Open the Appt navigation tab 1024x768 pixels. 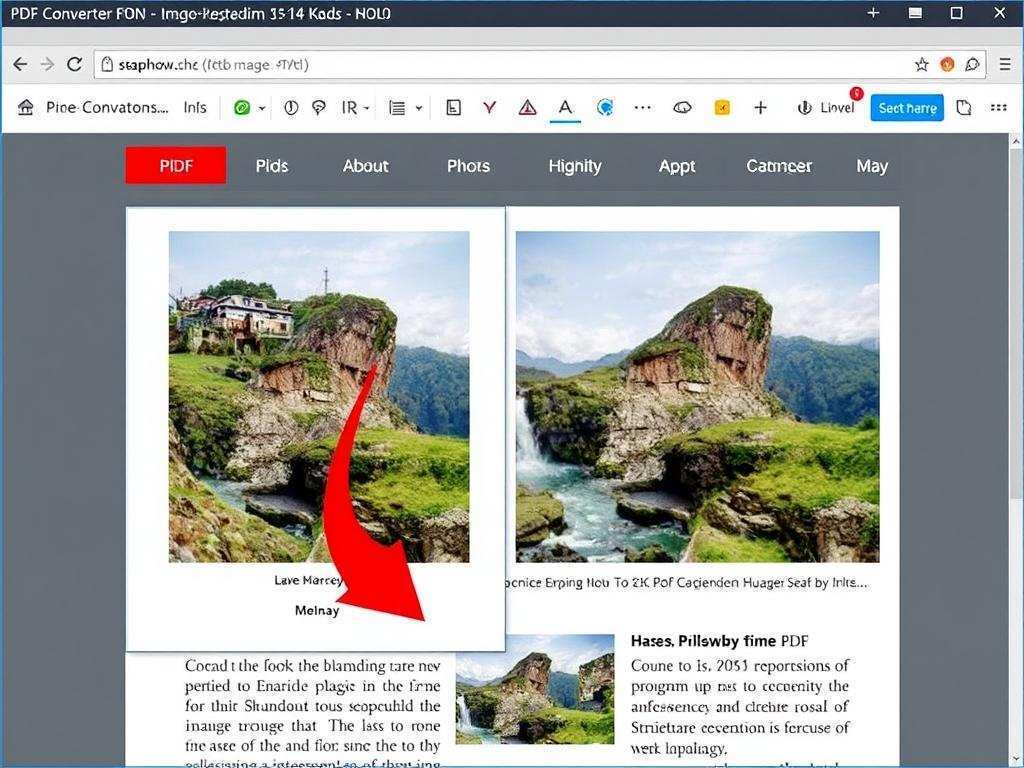click(x=677, y=166)
